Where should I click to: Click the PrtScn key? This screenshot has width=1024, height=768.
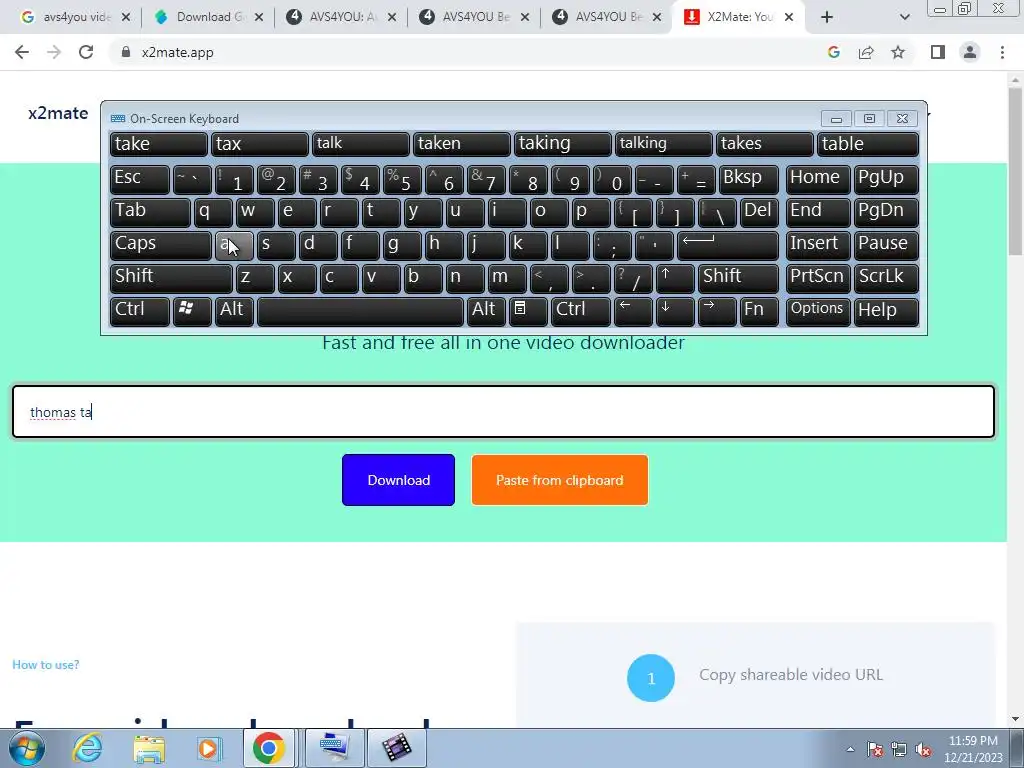(818, 278)
